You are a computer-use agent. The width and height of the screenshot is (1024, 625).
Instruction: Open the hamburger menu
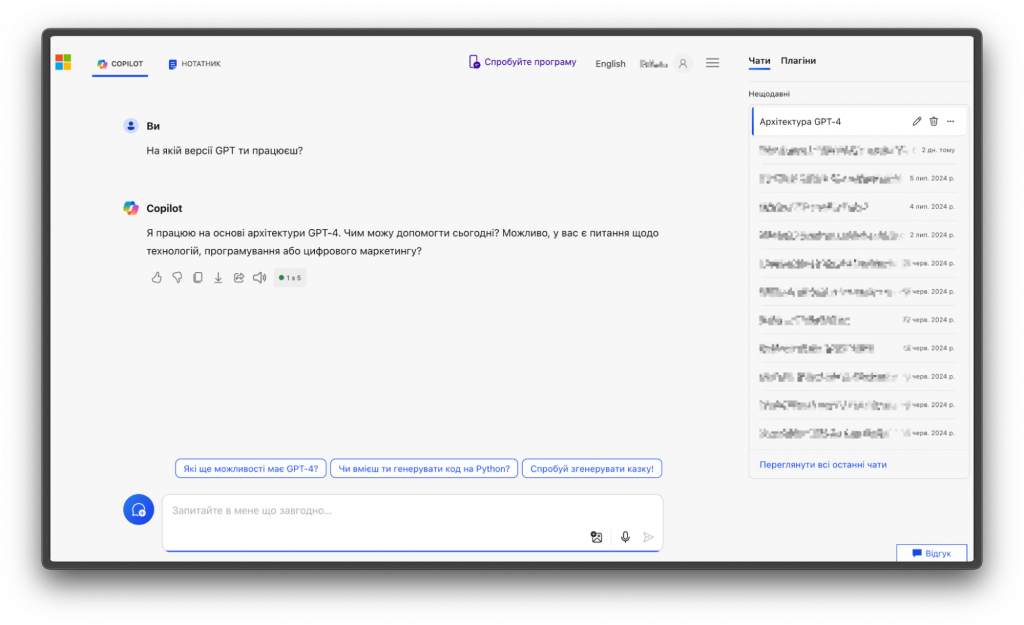pos(712,63)
